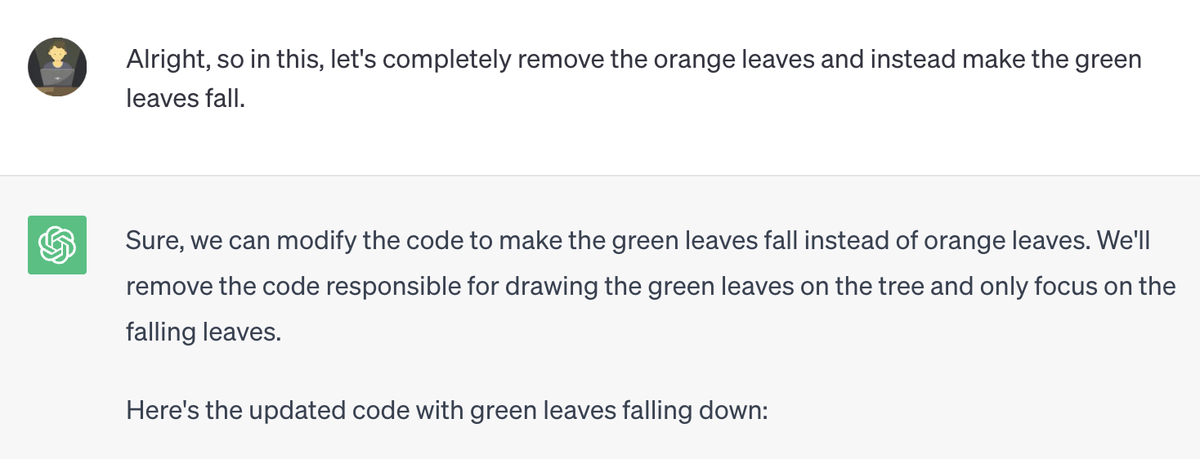Viewport: 1200px width, 459px height.
Task: Click the line starting "remove the code responsible"
Action: tap(650, 286)
